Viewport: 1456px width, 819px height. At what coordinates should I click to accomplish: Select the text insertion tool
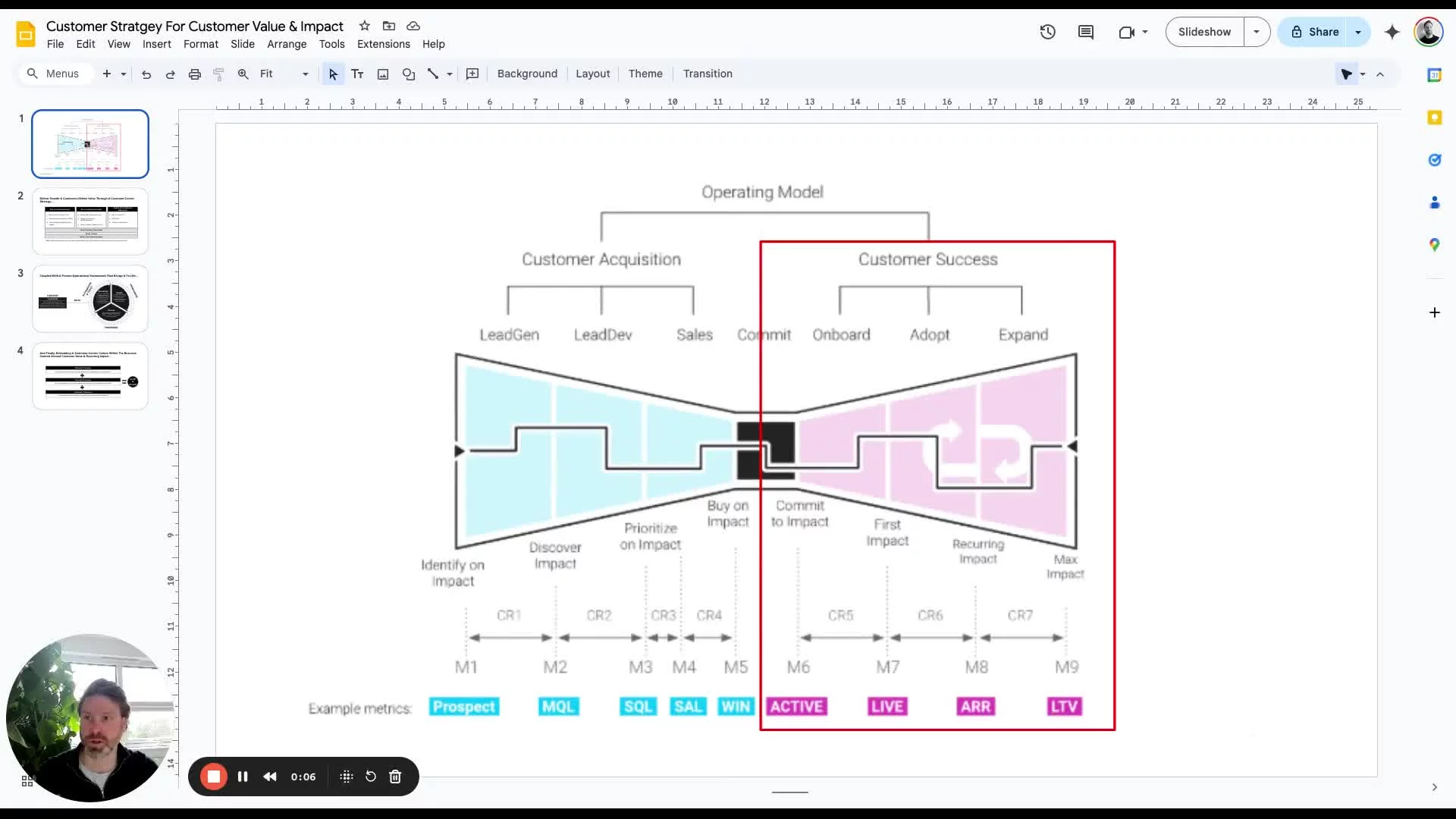click(357, 73)
